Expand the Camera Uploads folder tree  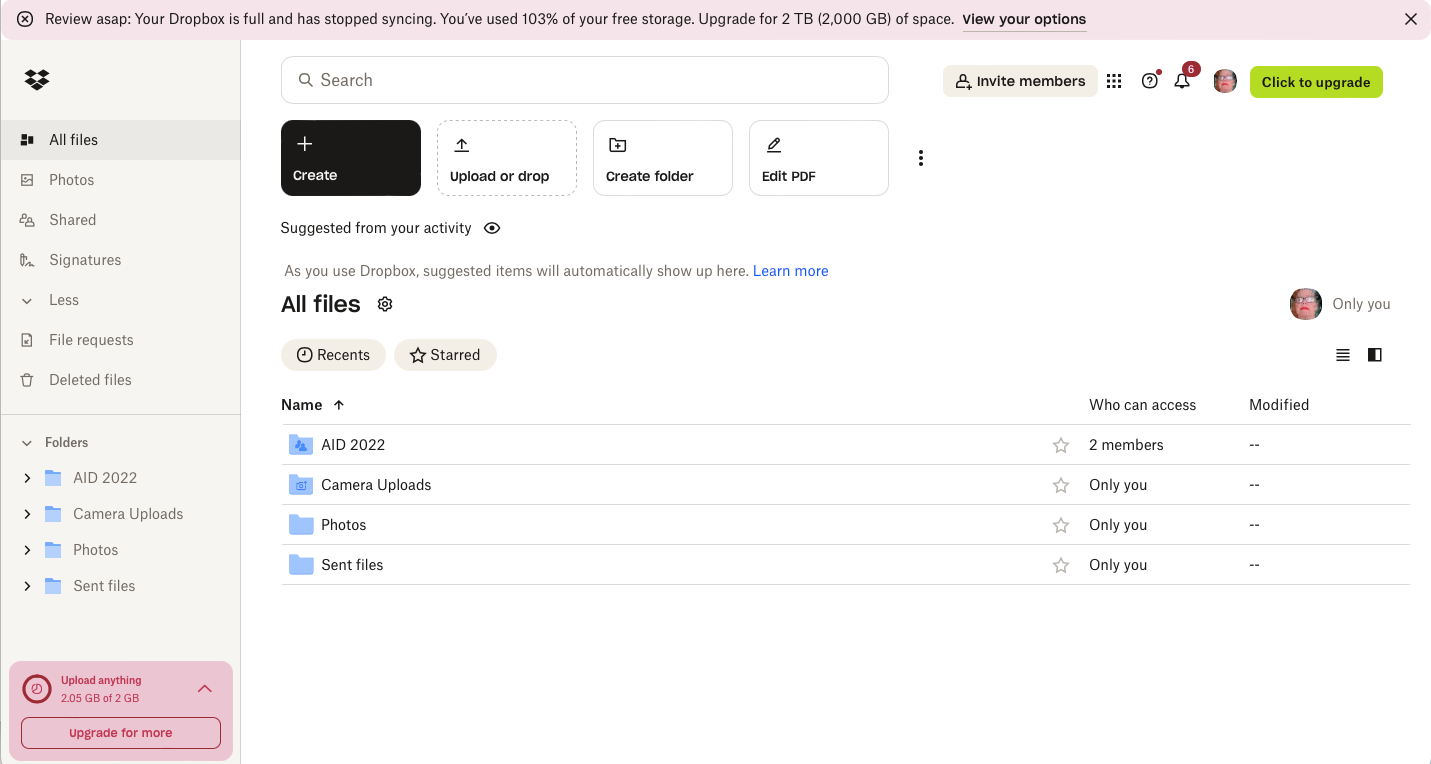pos(27,513)
